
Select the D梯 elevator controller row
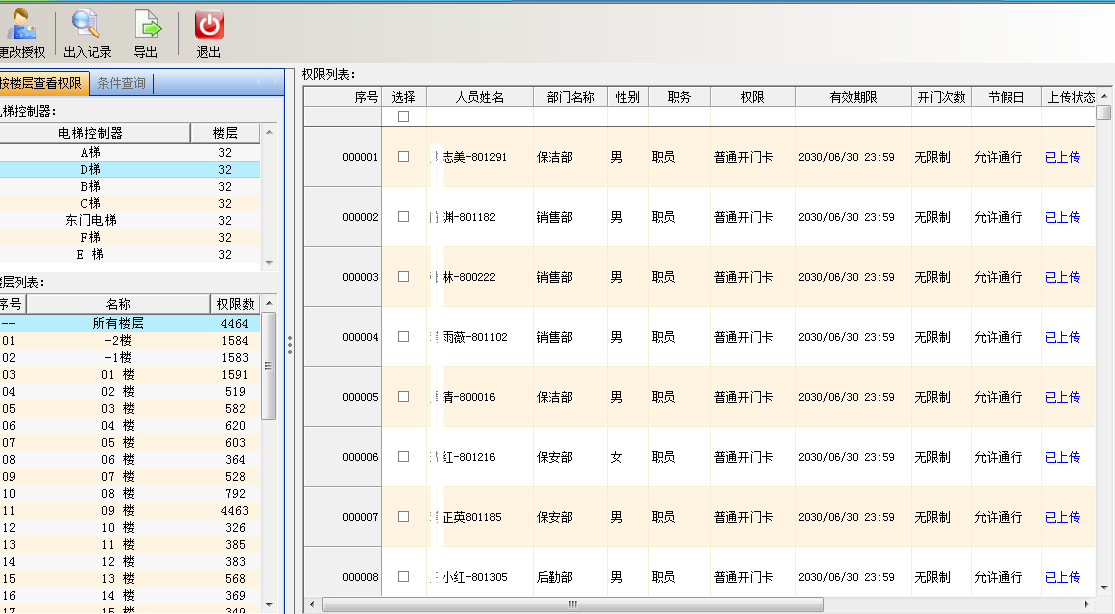[129, 169]
